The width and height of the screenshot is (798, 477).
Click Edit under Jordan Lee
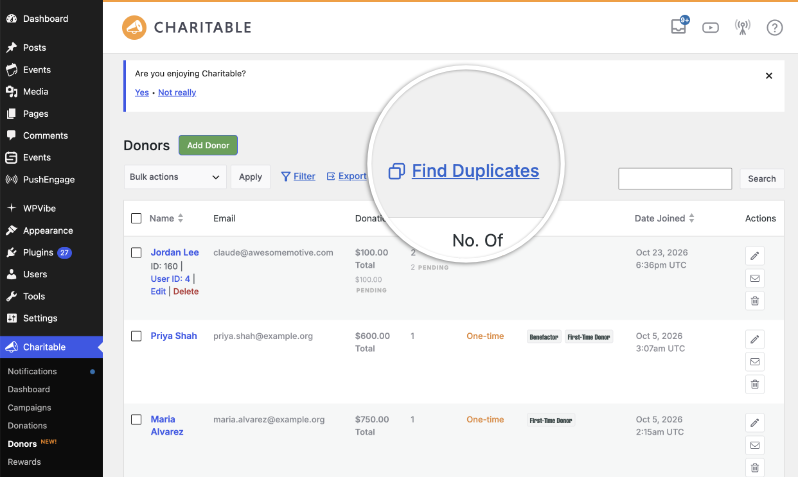pos(158,292)
